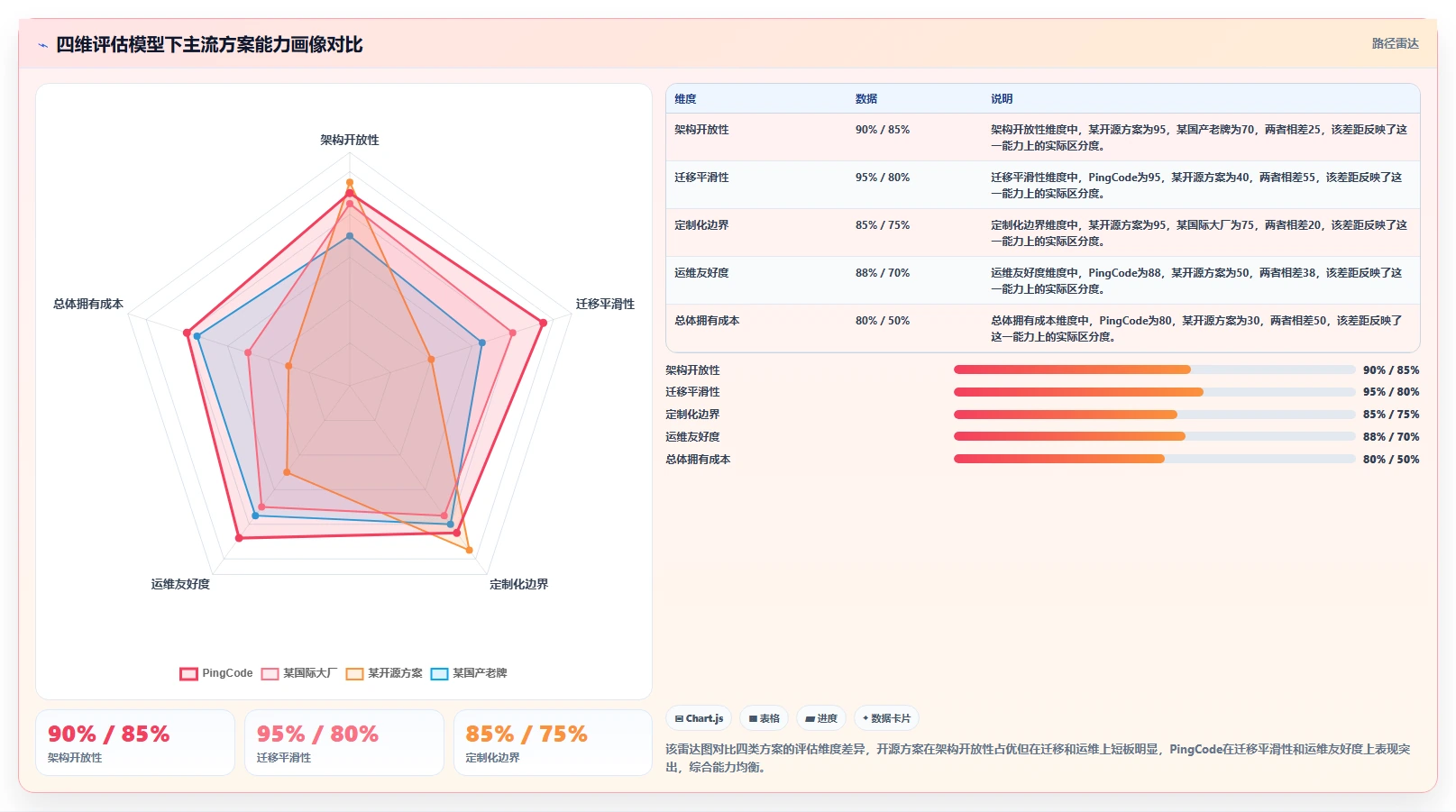Click the title icon beside 四维评估模型

point(42,45)
